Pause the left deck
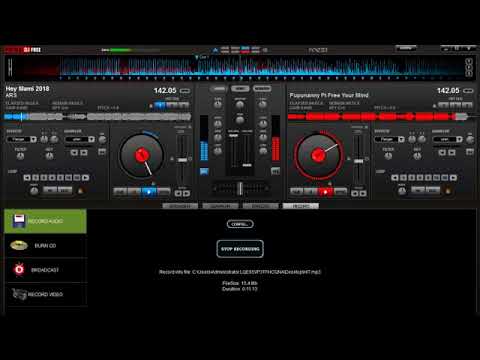This screenshot has height=360, width=480. click(135, 192)
